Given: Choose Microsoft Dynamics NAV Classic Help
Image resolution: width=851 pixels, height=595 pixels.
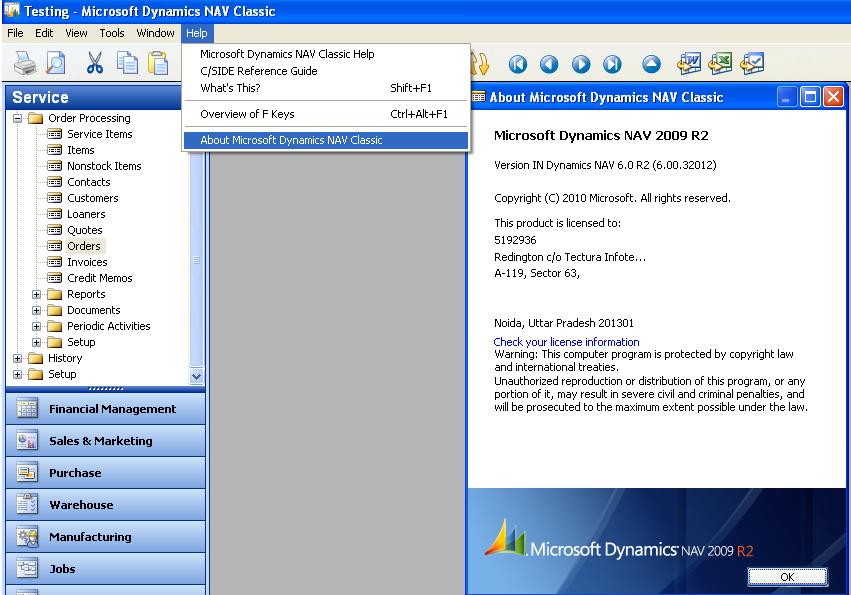Looking at the screenshot, I should coord(326,54).
